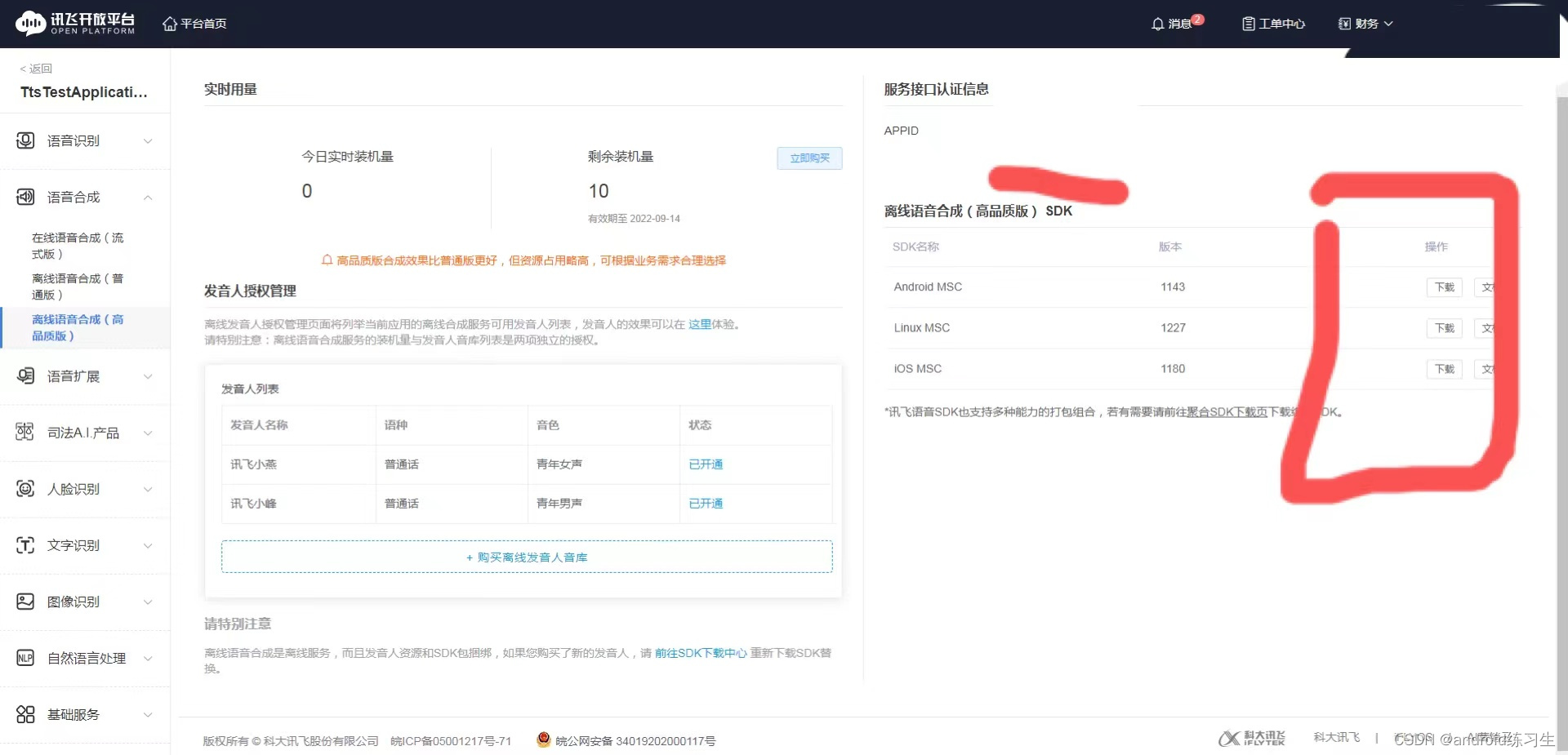Viewport: 1568px width, 755px height.
Task: Open the 聚合SDK下载页 link
Action: [1227, 411]
